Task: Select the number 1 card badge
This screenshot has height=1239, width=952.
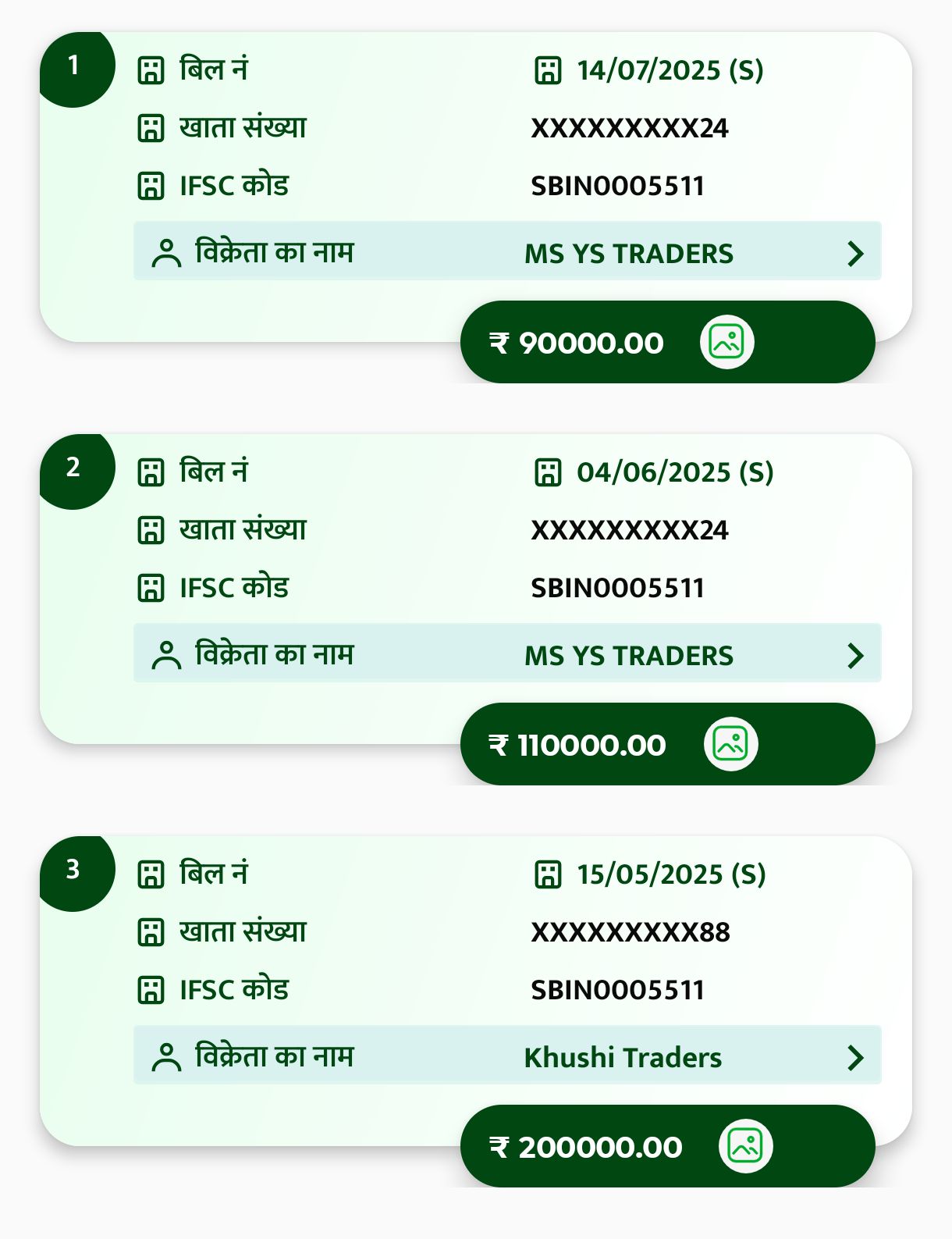Action: tap(74, 66)
